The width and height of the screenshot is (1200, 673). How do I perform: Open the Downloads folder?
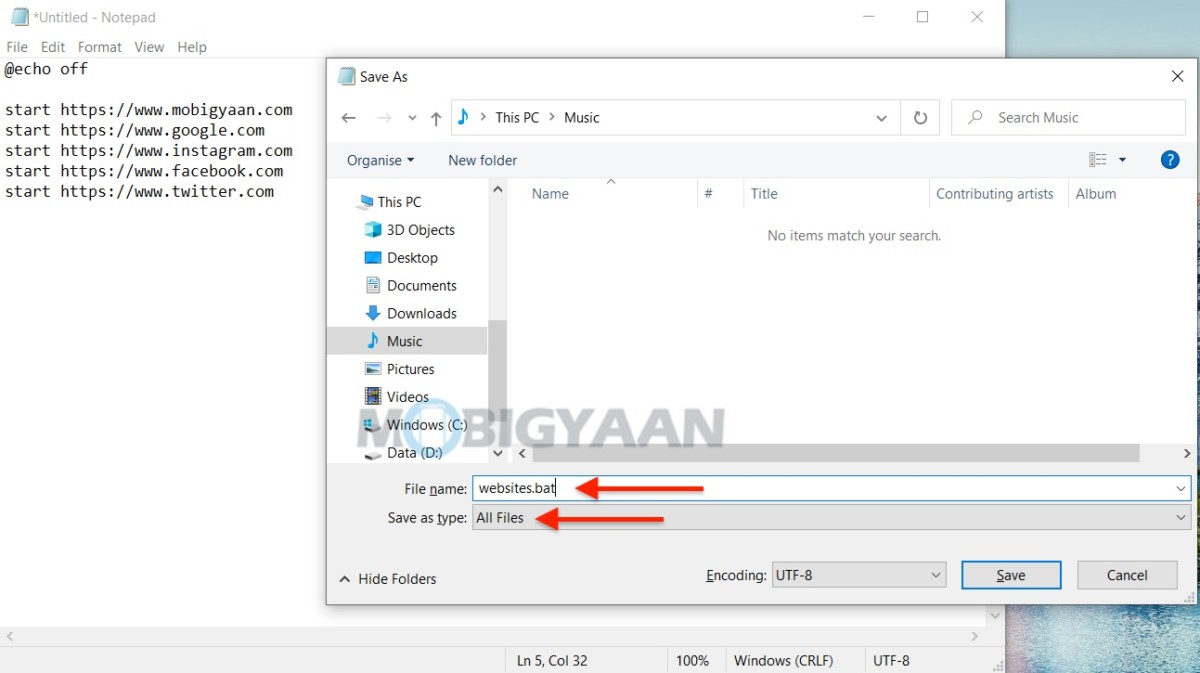tap(420, 313)
